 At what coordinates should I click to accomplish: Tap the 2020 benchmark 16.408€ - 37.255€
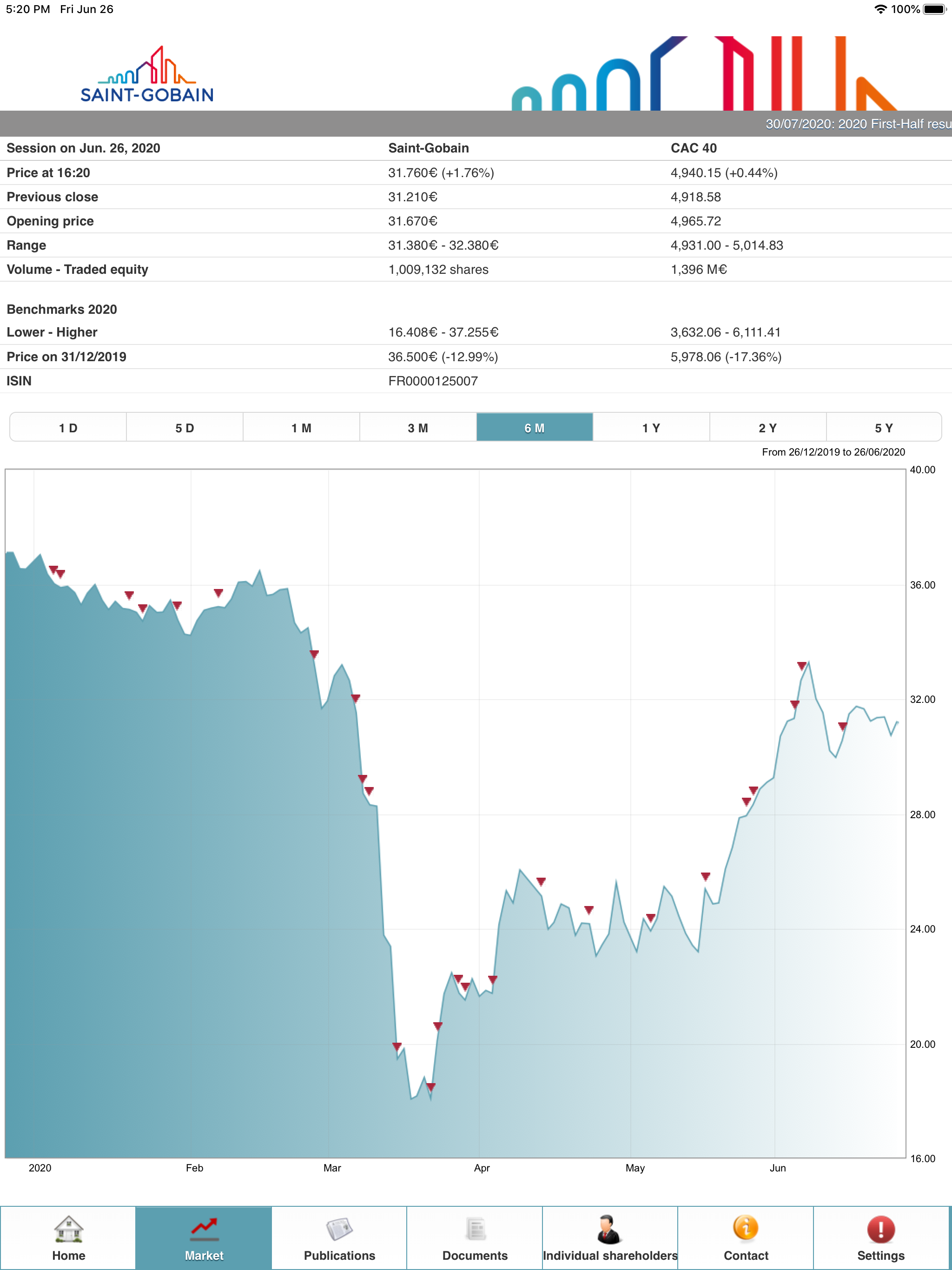coord(443,332)
